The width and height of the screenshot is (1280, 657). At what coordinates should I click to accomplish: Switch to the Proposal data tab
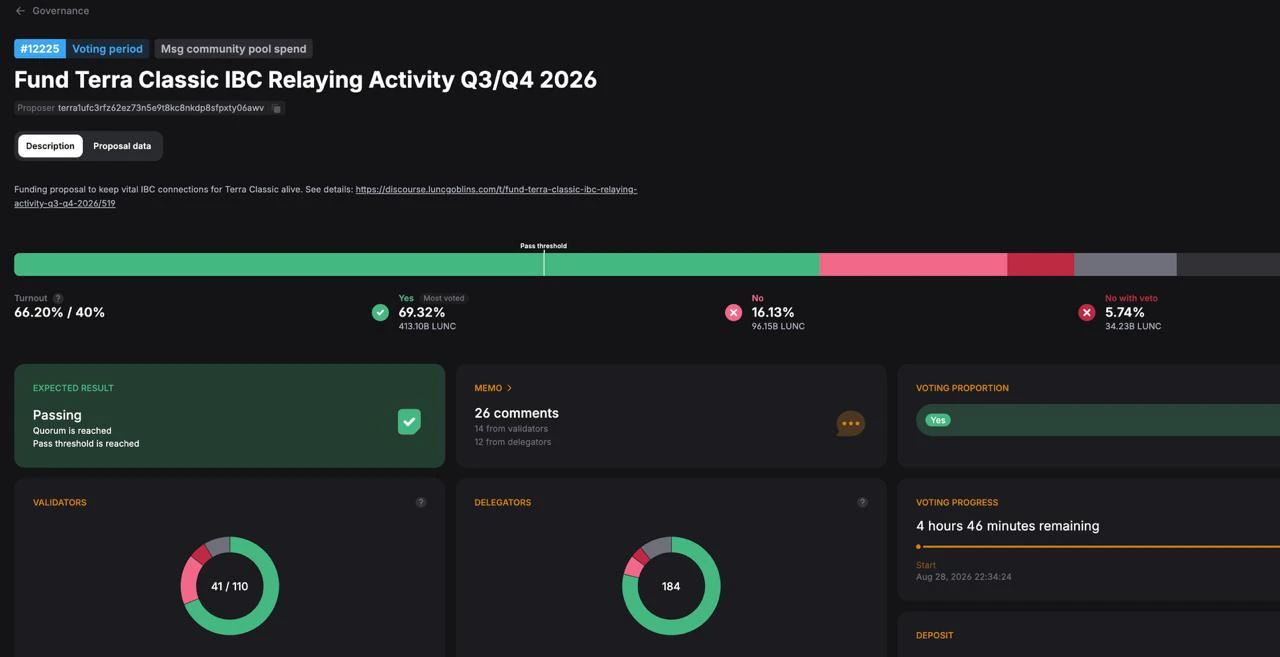122,146
